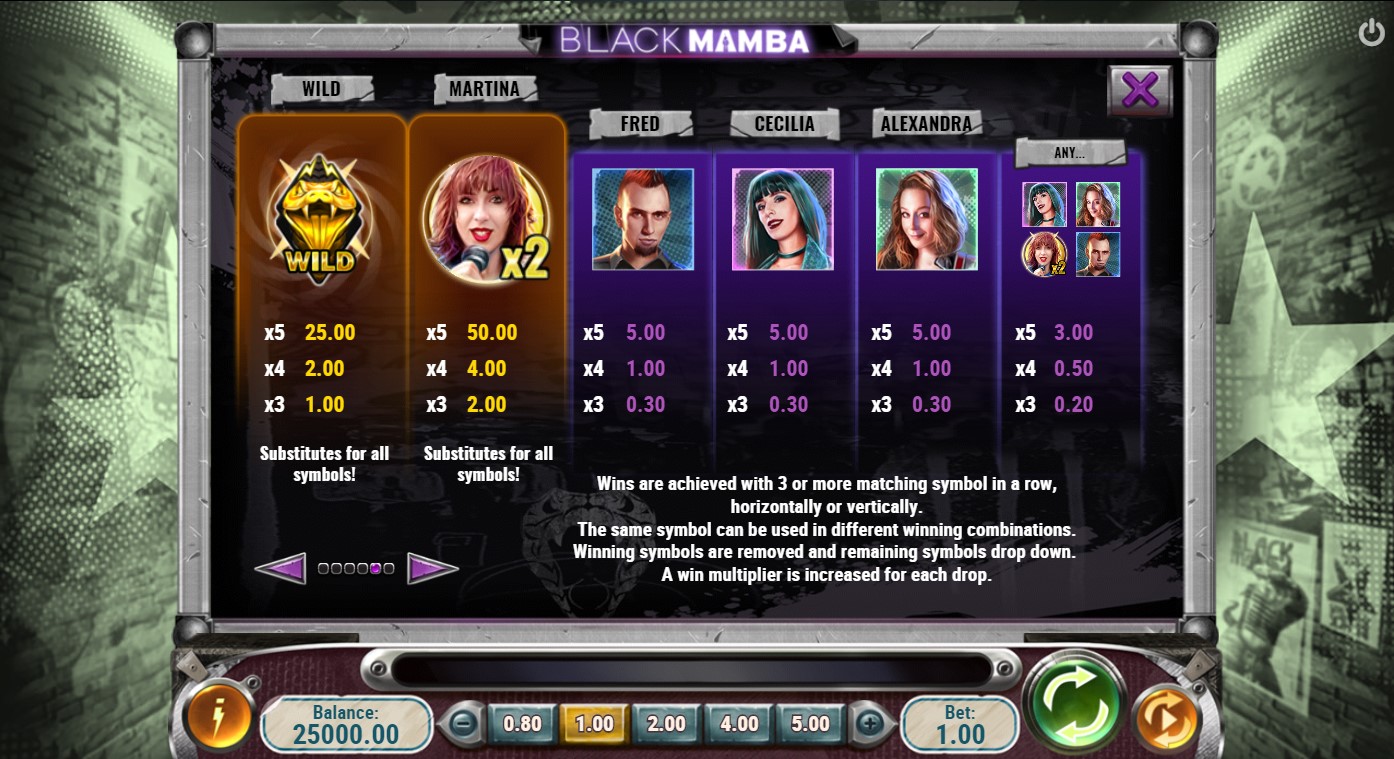Click the Fred character portrait
Screen dimensions: 1394x759
(x=643, y=219)
